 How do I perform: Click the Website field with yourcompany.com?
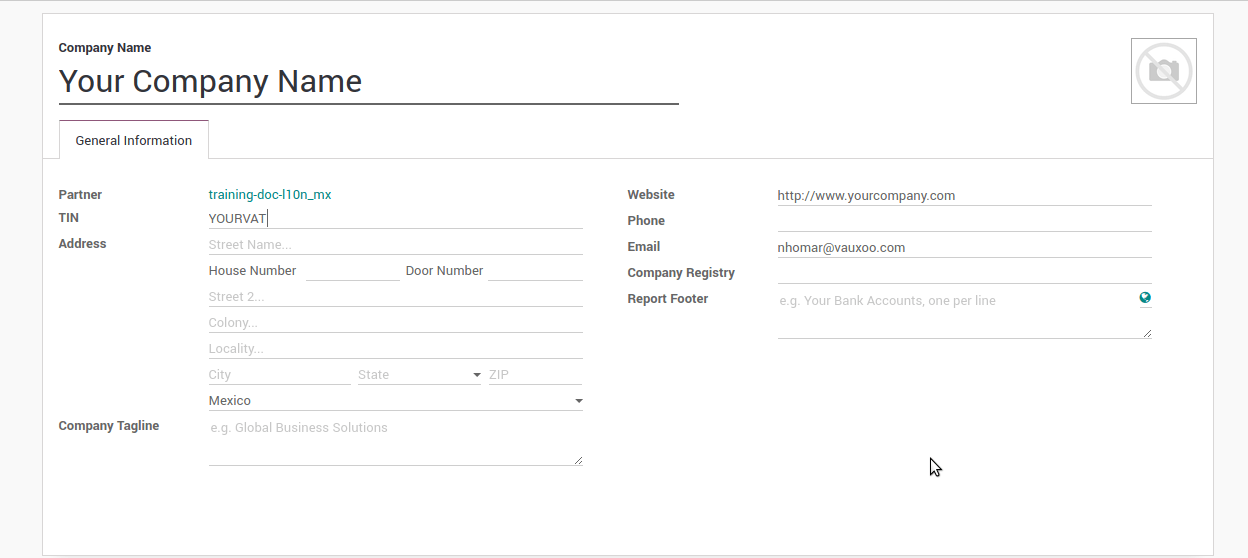(x=964, y=196)
